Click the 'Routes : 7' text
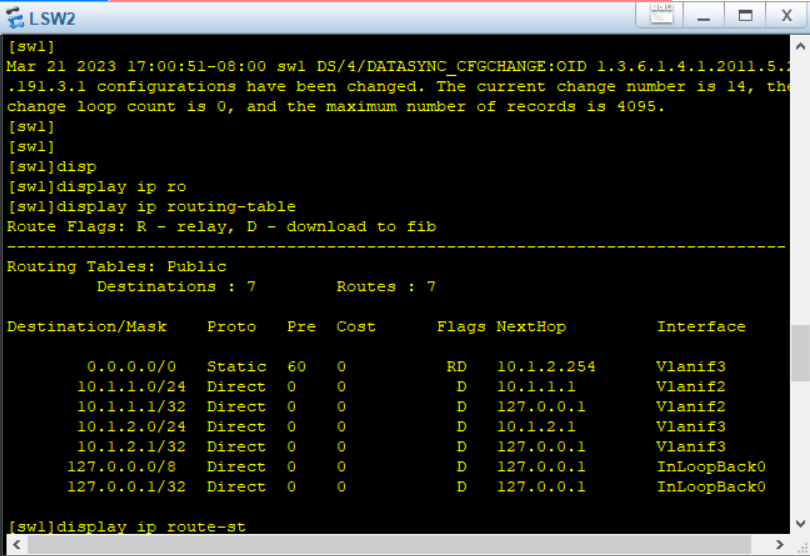The image size is (810, 556). (x=386, y=287)
